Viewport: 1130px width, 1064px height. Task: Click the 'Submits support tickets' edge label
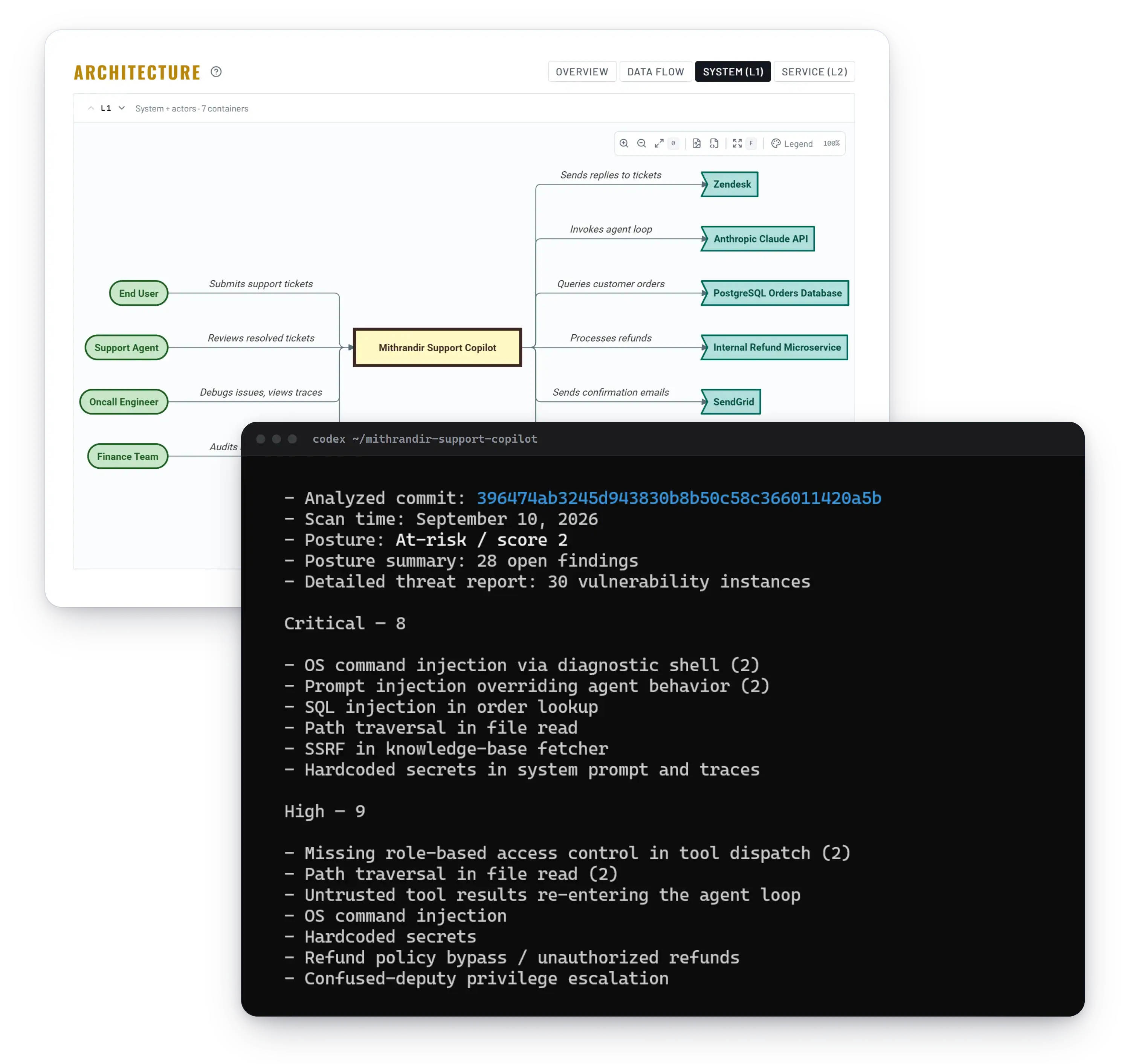pyautogui.click(x=261, y=284)
